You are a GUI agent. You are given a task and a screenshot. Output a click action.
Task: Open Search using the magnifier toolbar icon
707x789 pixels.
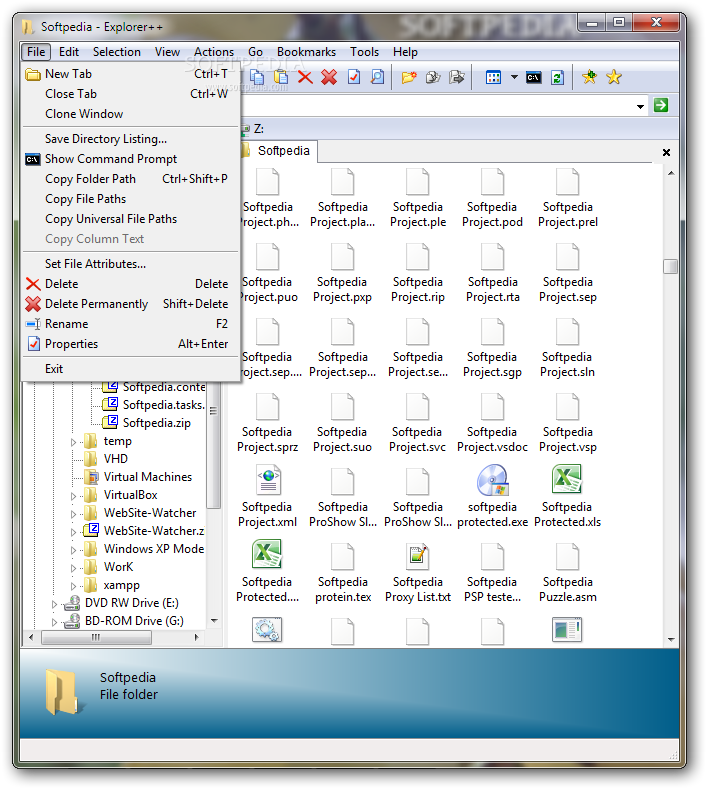point(377,77)
